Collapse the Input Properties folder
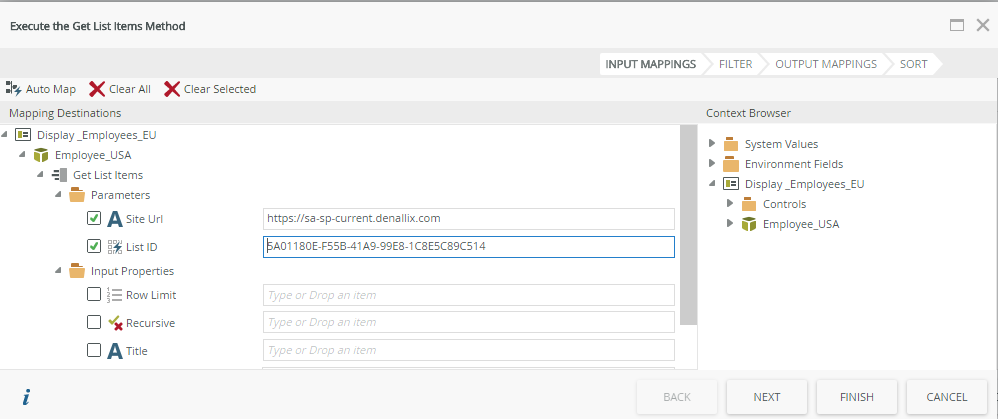The width and height of the screenshot is (998, 419). click(x=58, y=271)
